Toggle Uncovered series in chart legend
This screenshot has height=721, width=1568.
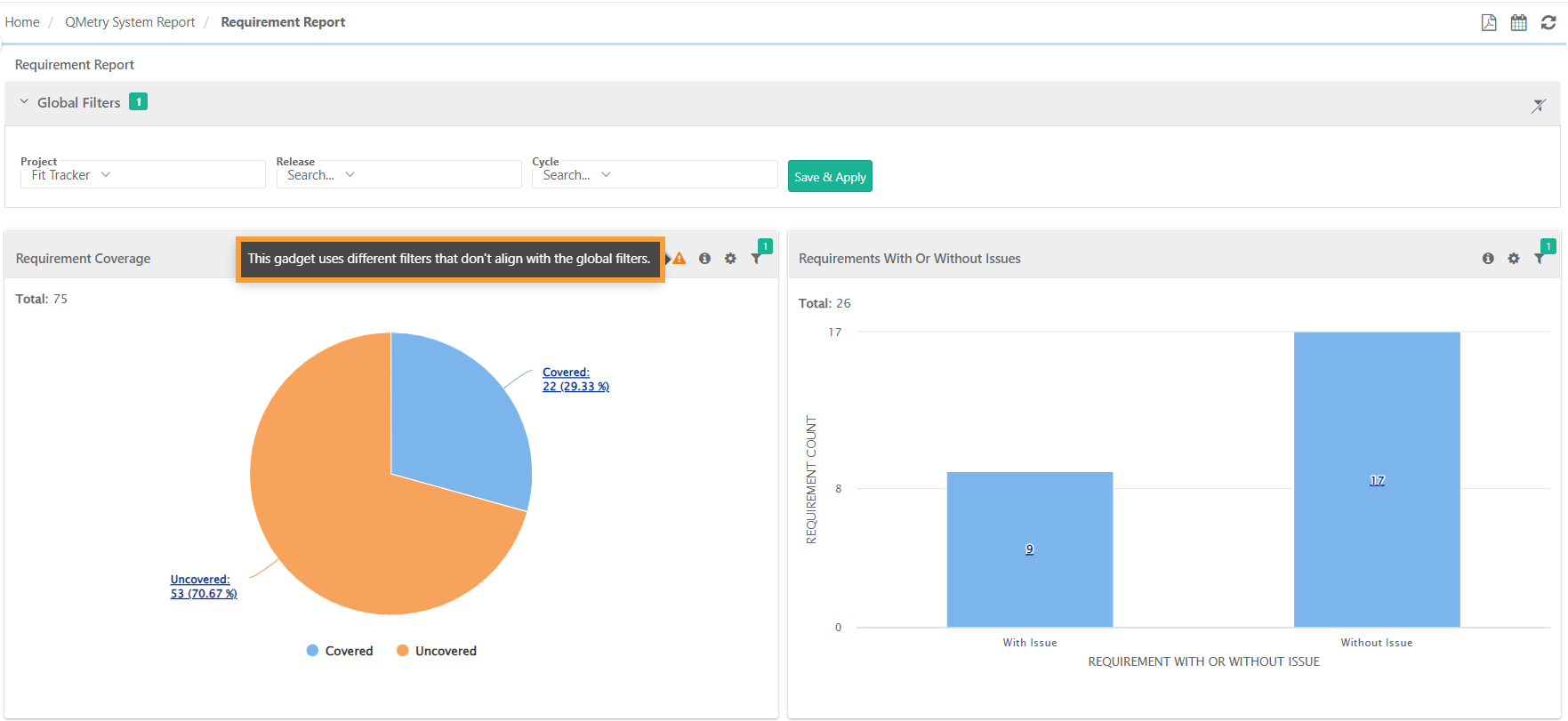coord(437,651)
